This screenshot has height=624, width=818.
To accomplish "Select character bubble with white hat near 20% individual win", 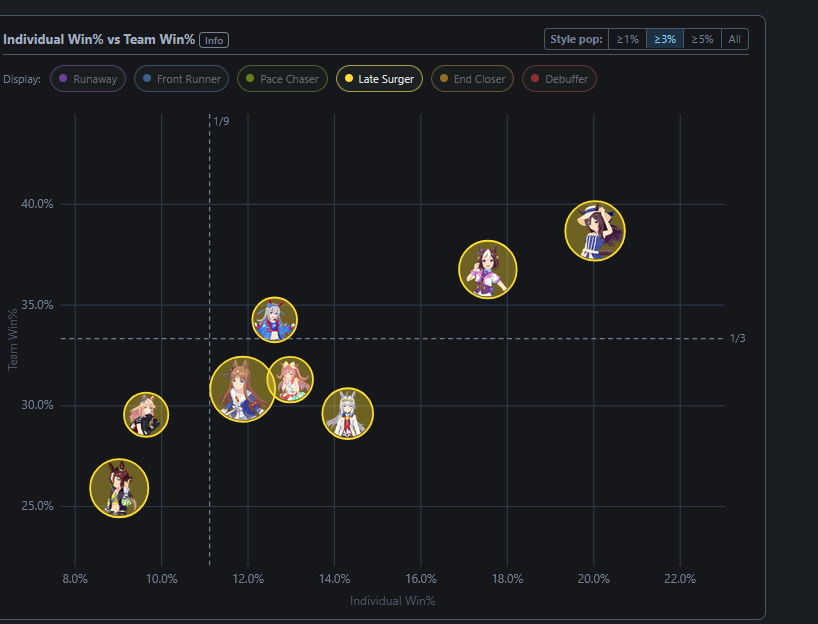I will tap(595, 231).
